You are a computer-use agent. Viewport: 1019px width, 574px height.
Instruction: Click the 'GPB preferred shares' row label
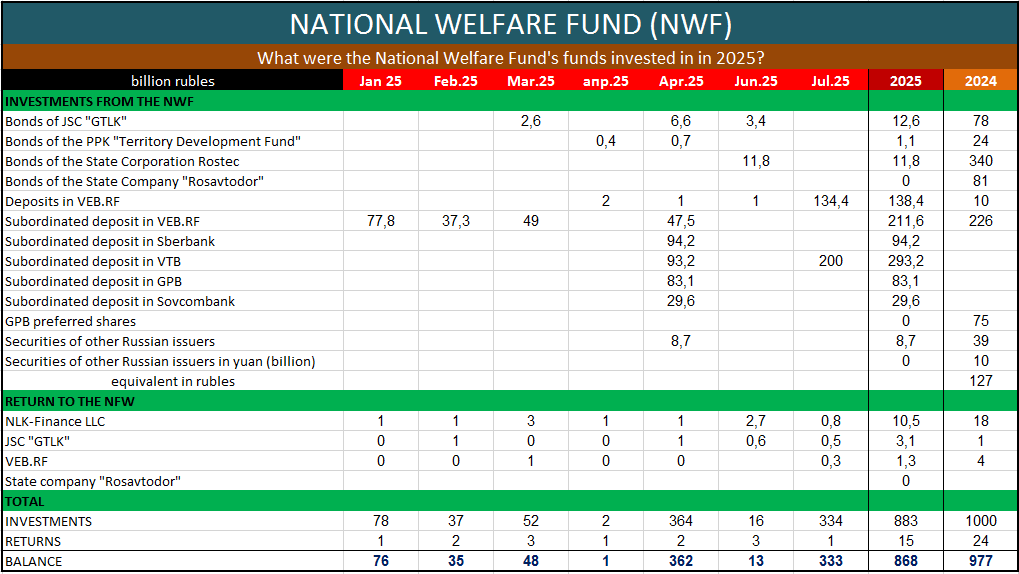71,321
